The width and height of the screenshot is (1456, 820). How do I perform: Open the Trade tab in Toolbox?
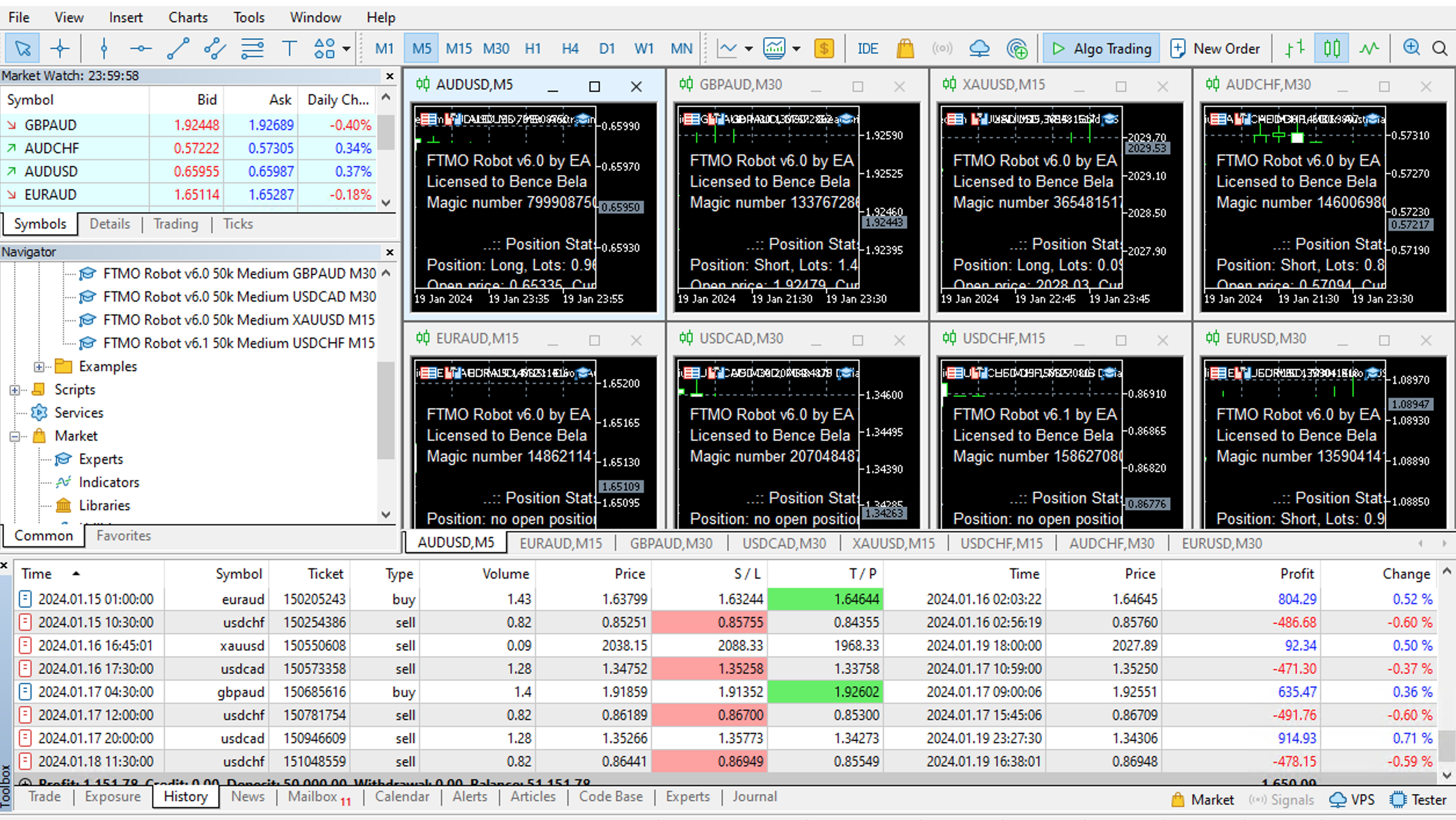45,797
